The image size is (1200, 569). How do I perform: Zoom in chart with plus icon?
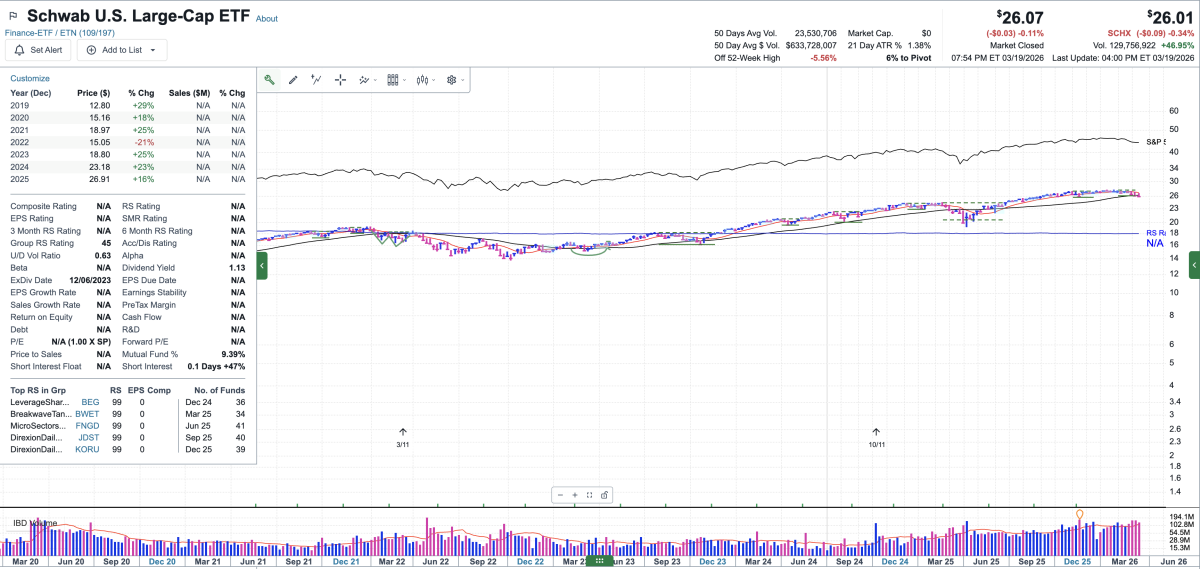click(x=575, y=495)
